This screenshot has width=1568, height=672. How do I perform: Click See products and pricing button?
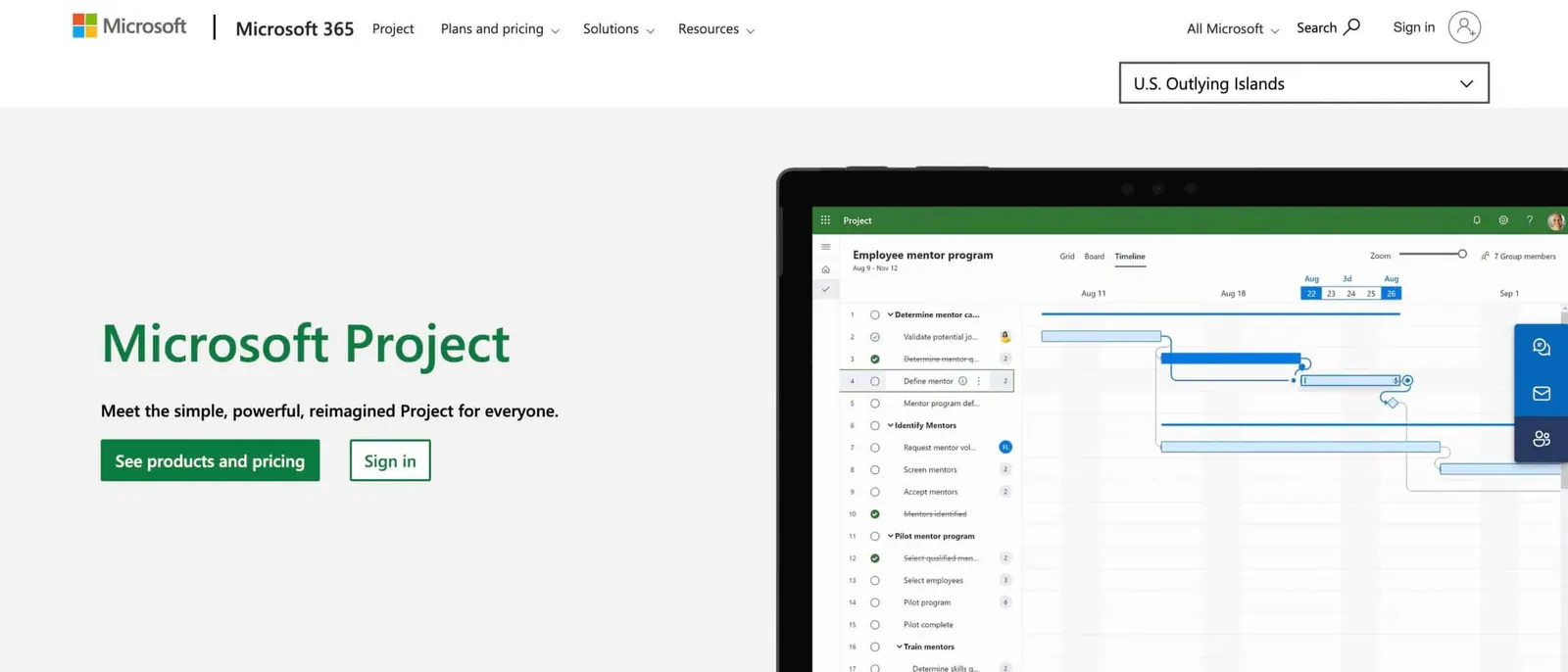[210, 460]
